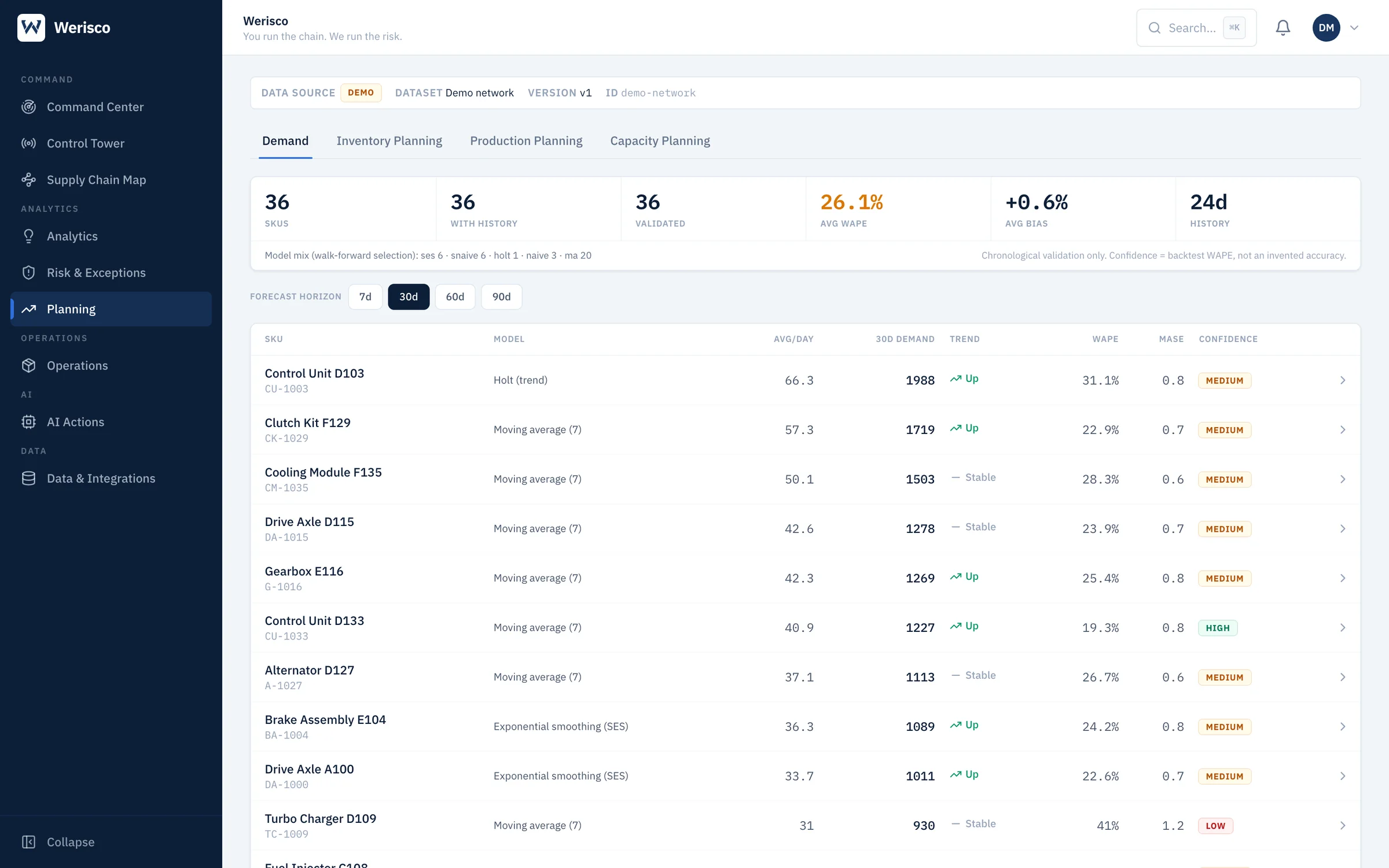Open Command Center target icon
1389x868 pixels.
tap(28, 107)
